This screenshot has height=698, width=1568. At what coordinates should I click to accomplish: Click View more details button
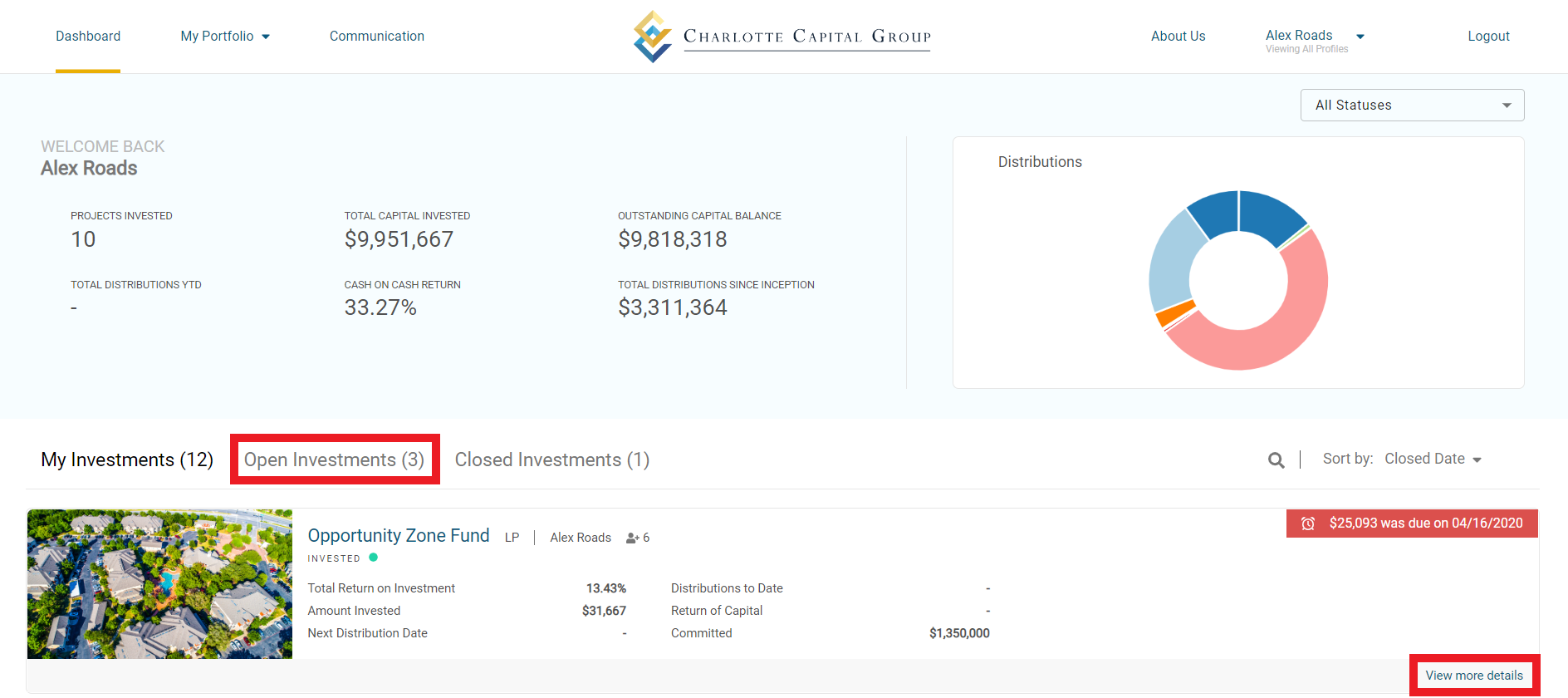click(1474, 676)
